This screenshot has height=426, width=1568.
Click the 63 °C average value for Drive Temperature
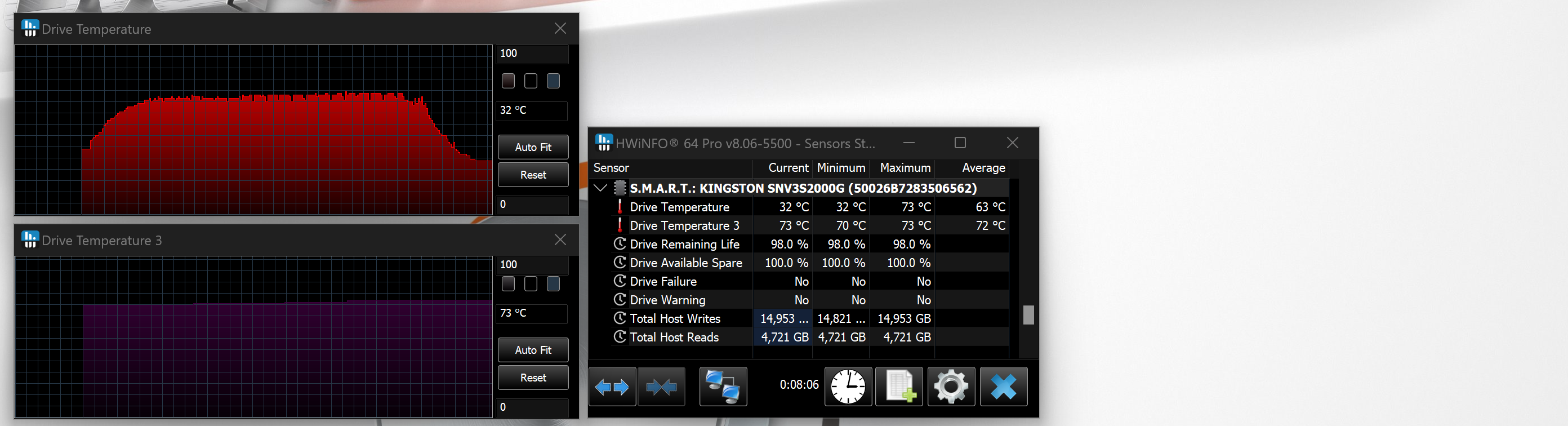[x=990, y=207]
